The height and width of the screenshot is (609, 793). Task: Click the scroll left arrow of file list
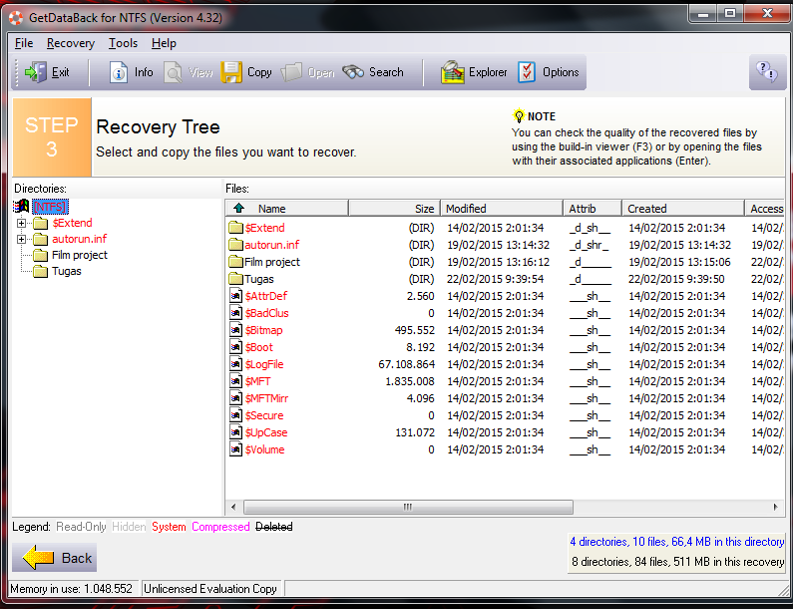click(233, 507)
